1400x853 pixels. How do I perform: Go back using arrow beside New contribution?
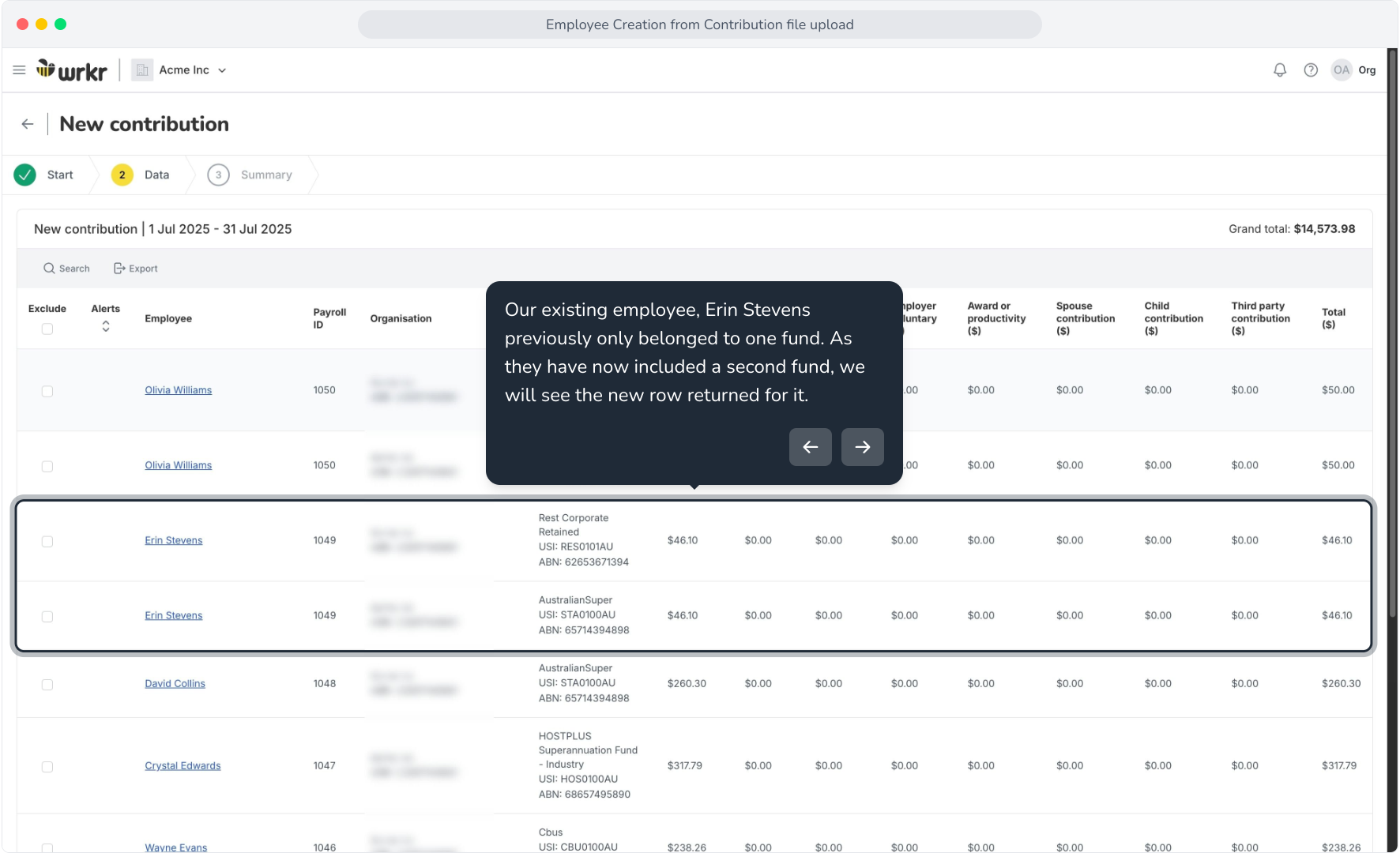point(28,124)
